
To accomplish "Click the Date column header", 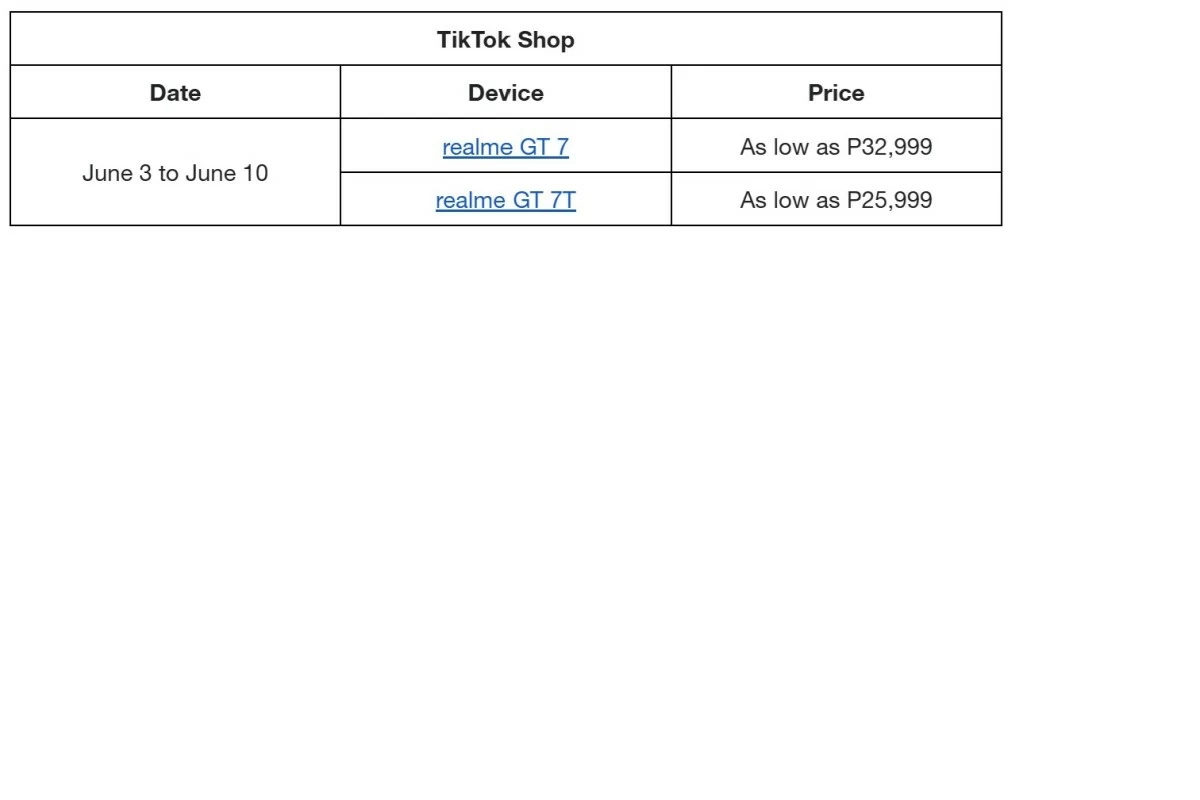I will pos(175,93).
